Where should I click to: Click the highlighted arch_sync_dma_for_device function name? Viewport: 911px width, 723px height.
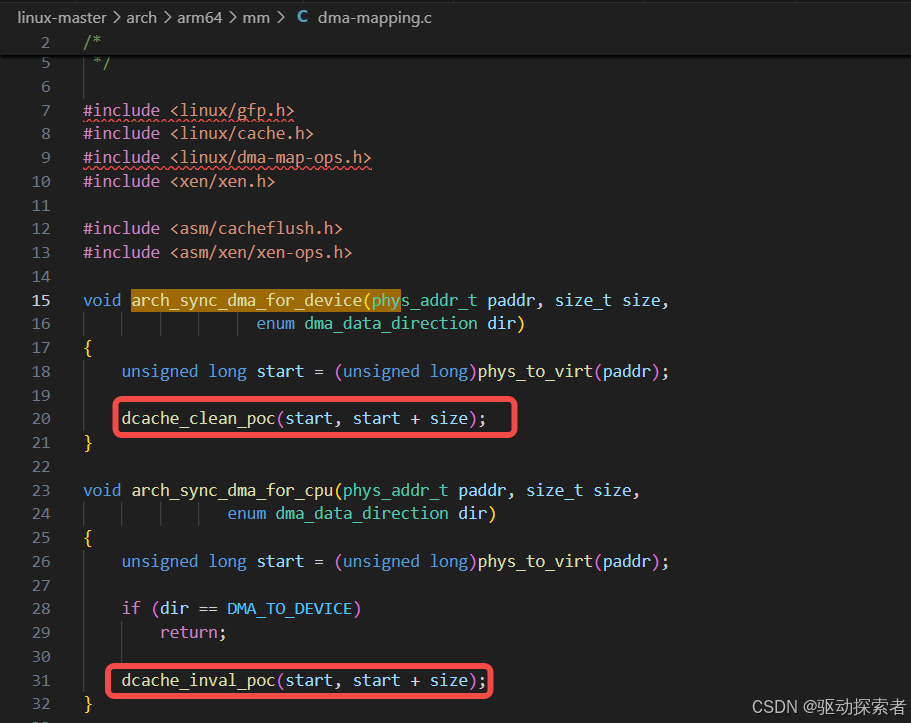[x=246, y=300]
